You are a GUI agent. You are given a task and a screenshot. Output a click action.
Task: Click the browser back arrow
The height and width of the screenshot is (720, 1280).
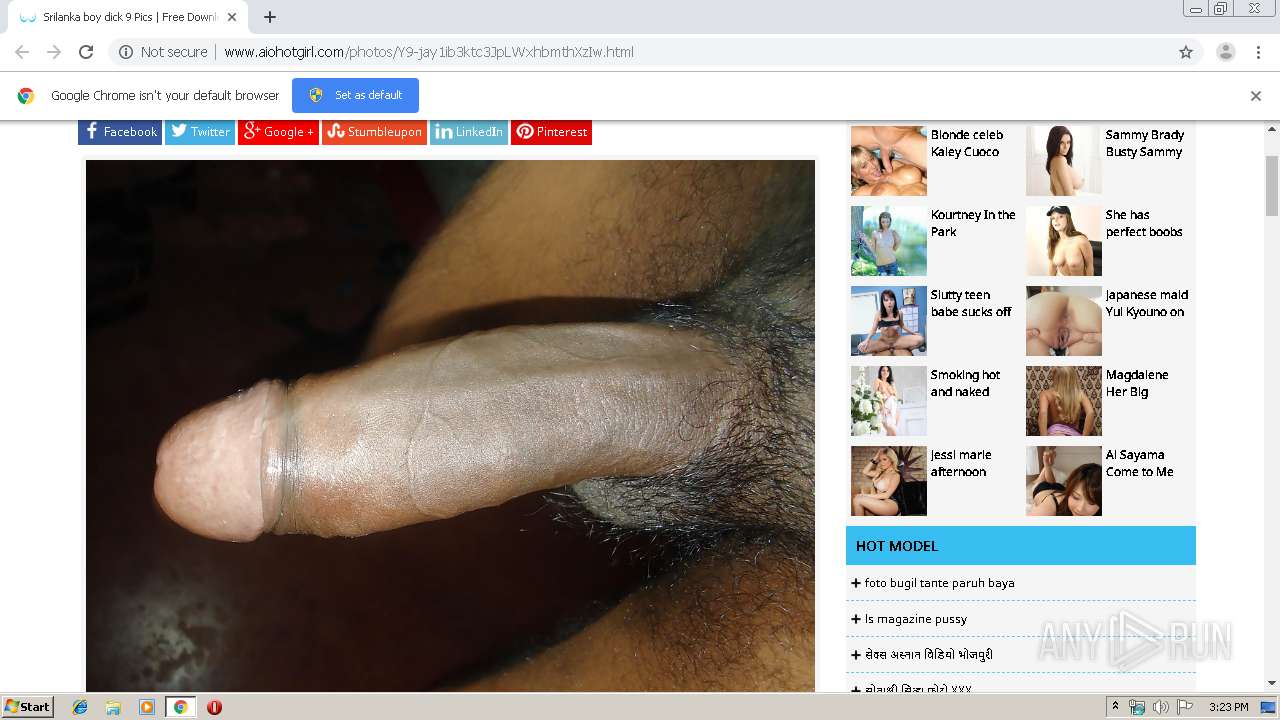tap(22, 52)
